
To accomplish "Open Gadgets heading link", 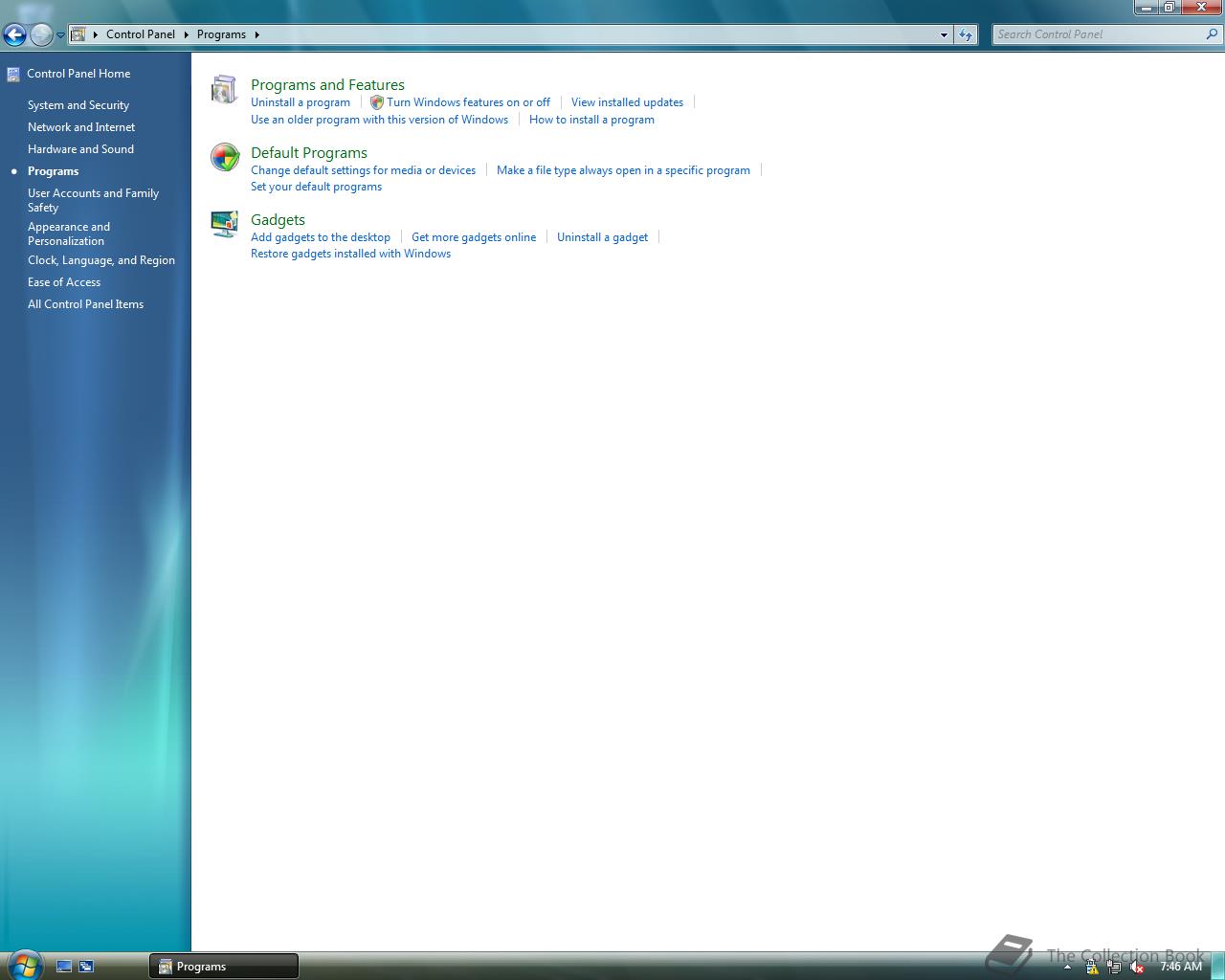I will [x=278, y=220].
